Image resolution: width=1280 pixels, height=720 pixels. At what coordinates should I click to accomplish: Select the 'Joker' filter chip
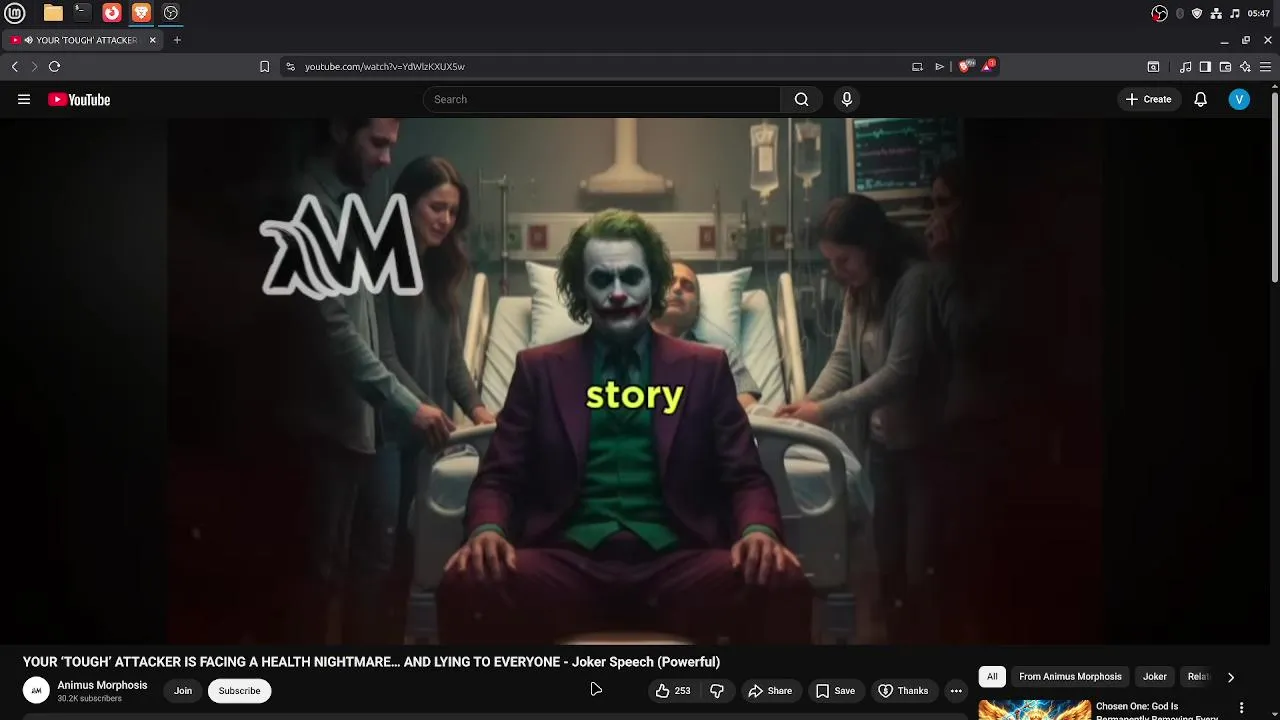pos(1155,677)
